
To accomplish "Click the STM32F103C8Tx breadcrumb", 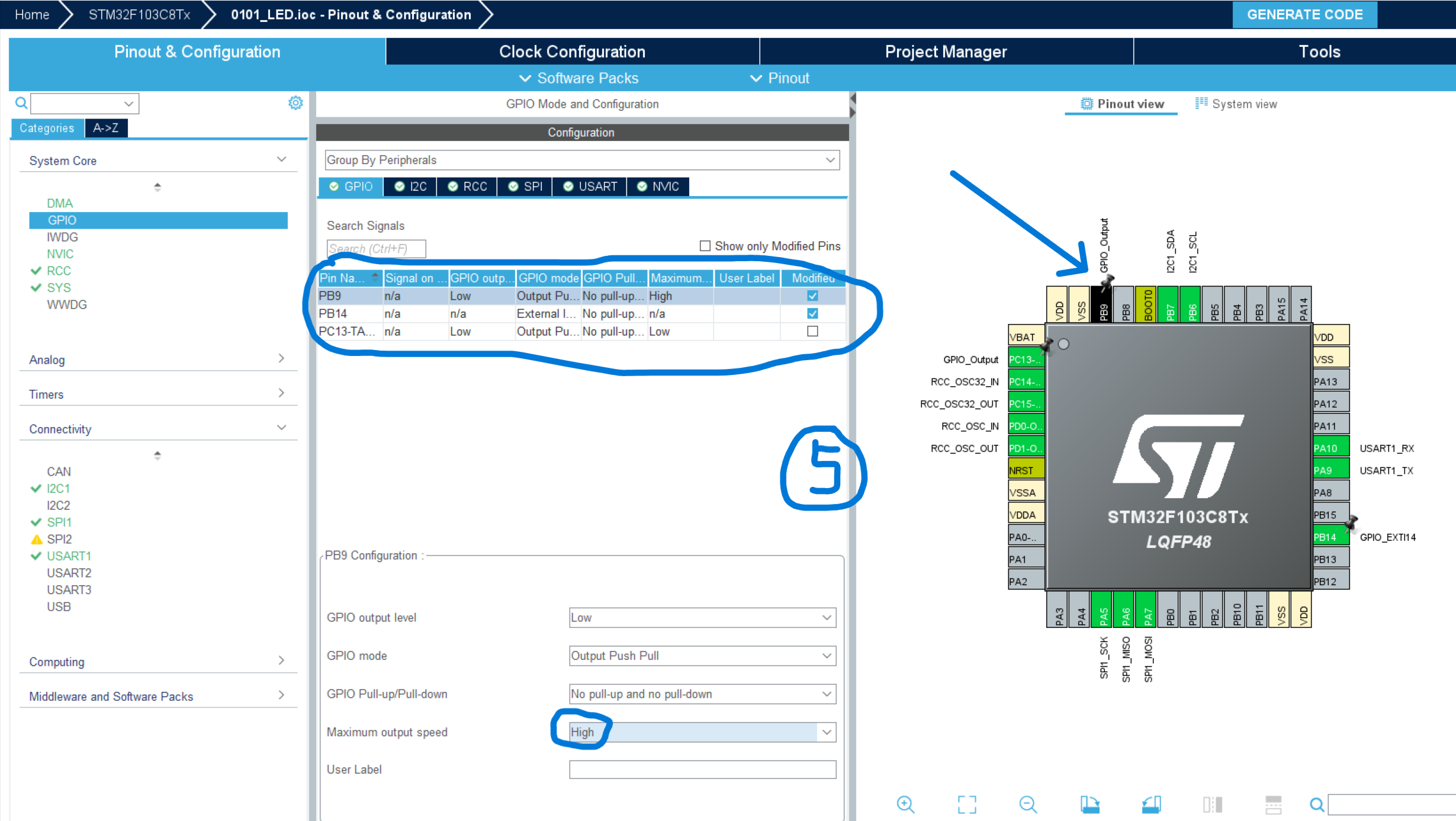I will point(140,14).
